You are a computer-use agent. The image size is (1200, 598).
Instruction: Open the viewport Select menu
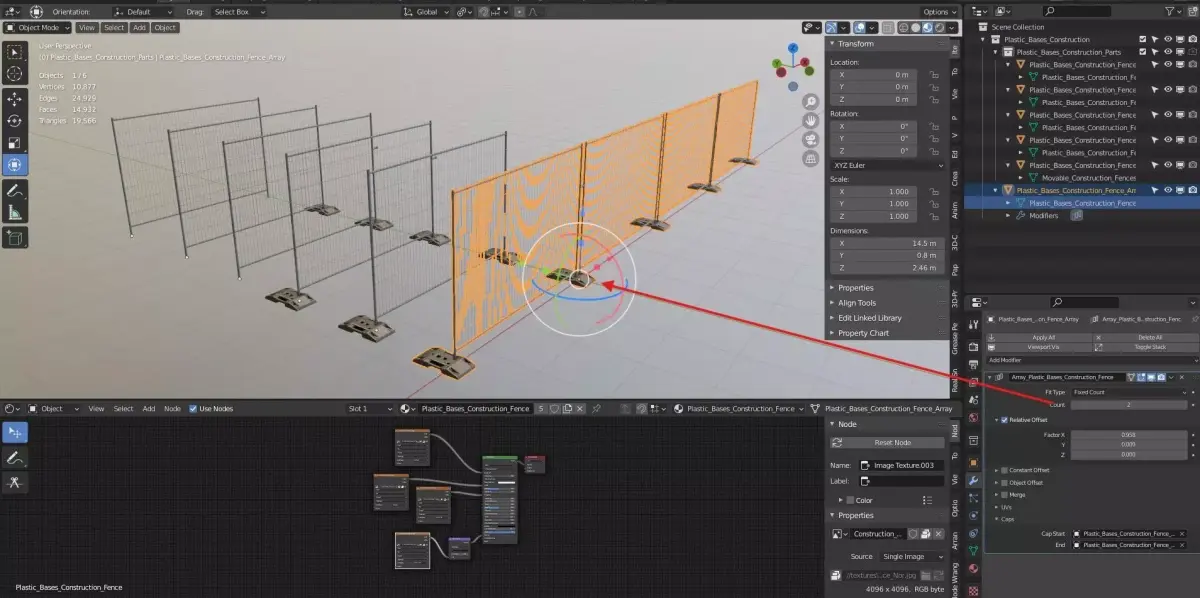[114, 28]
